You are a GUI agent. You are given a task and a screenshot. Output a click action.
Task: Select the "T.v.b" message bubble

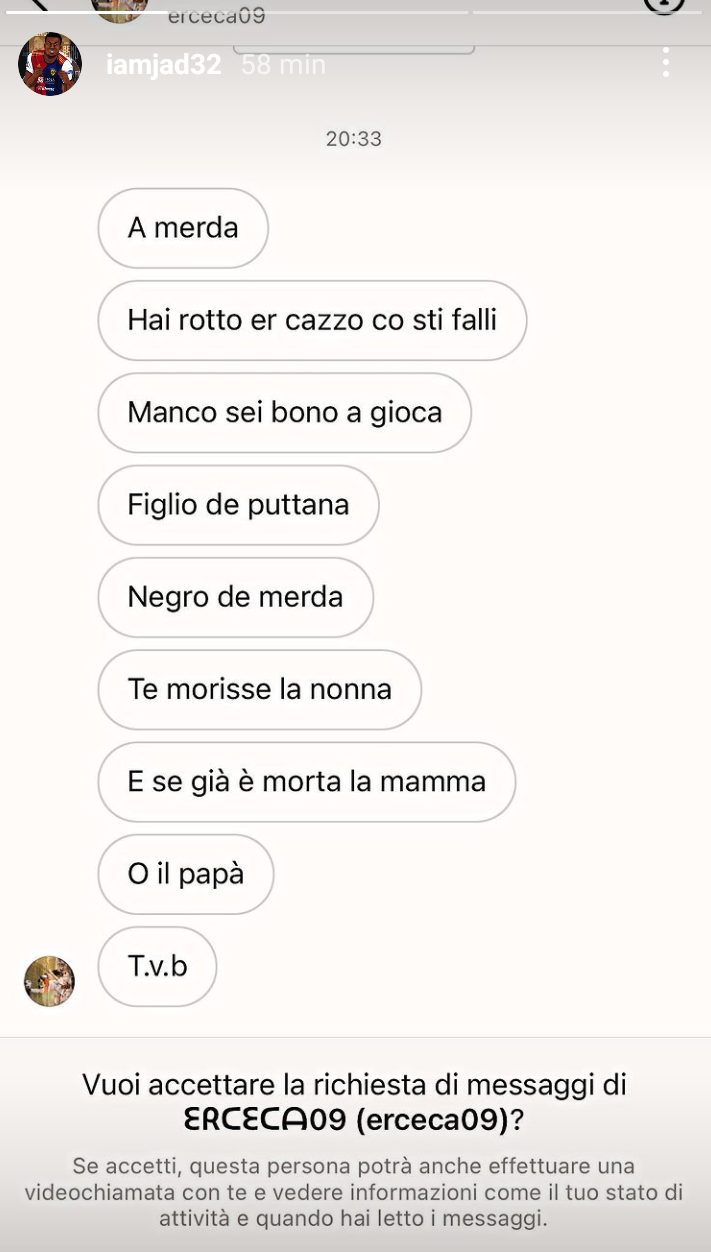tap(157, 966)
